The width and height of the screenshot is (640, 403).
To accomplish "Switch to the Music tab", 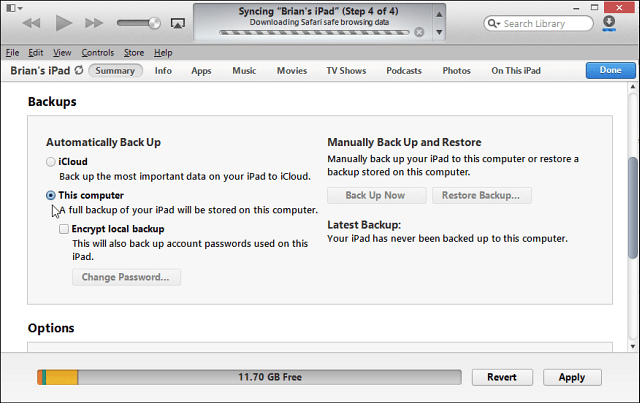I will click(244, 71).
